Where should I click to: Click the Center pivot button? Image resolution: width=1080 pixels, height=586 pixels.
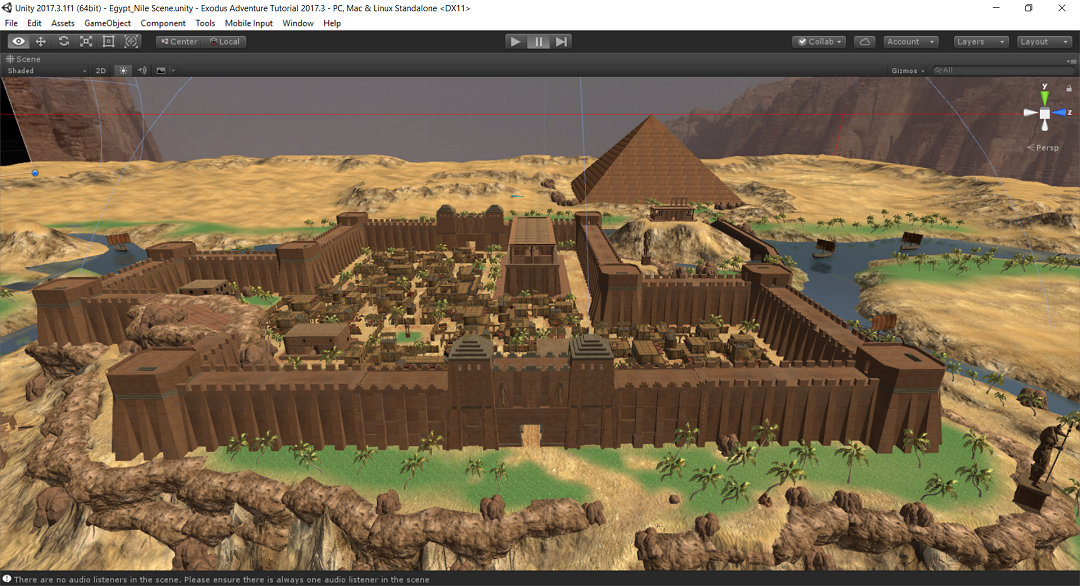(x=180, y=42)
